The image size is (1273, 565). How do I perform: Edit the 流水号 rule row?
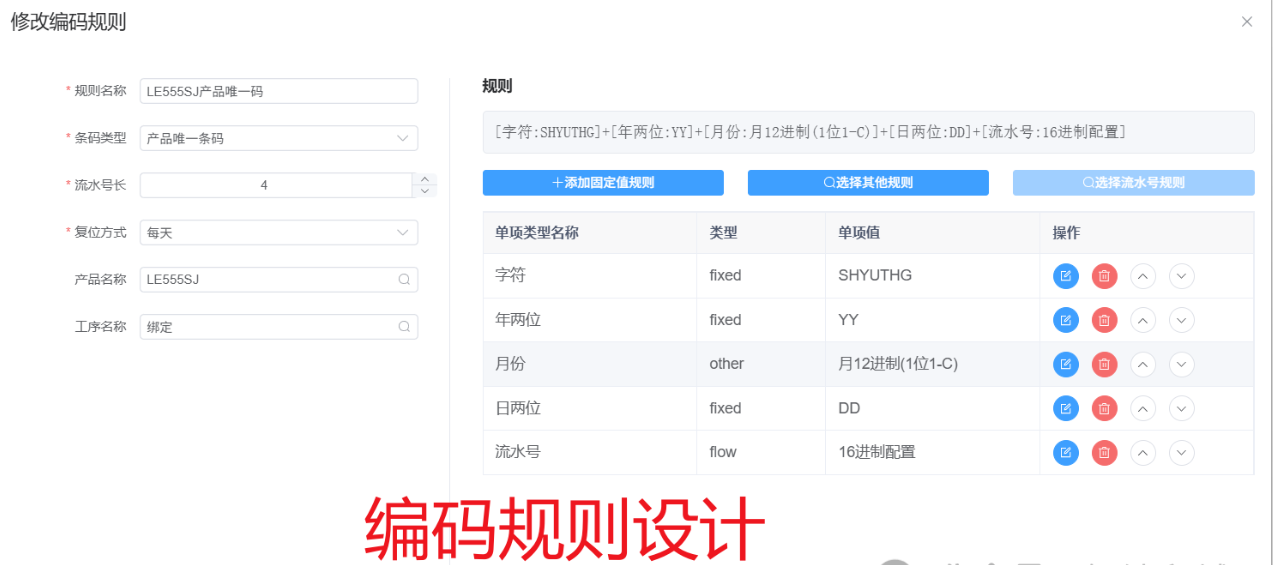click(1065, 453)
